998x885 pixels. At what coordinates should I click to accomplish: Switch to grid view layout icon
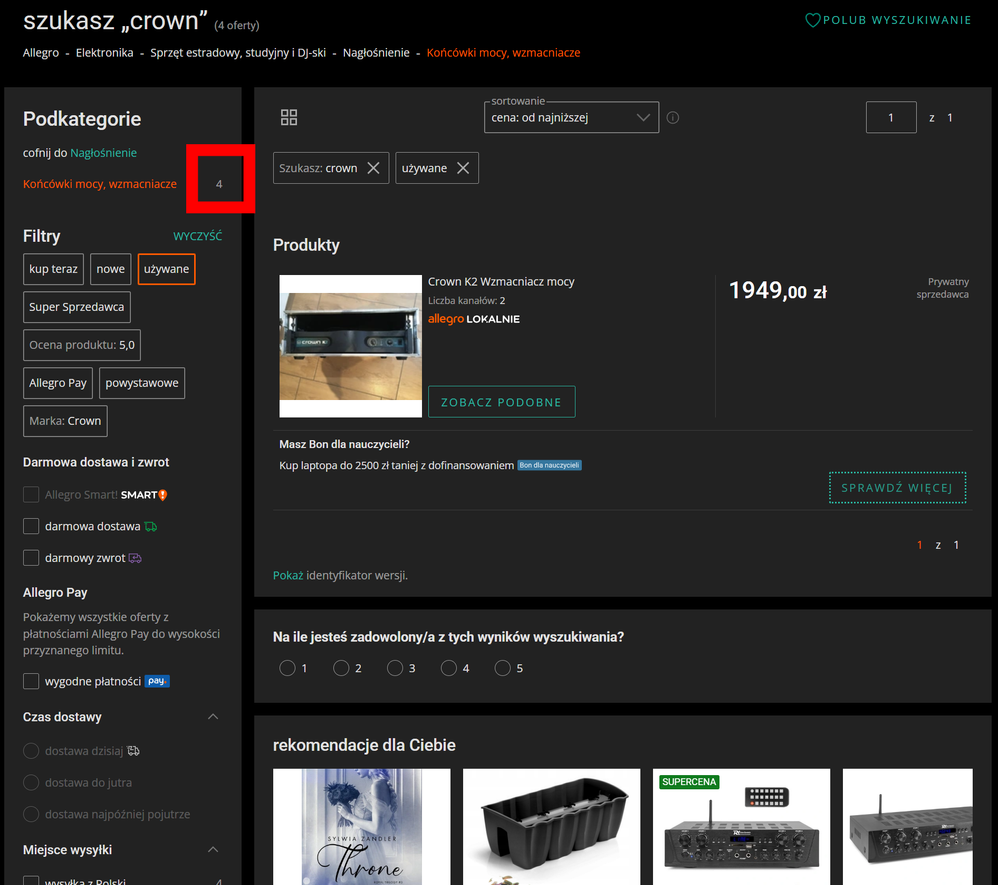coord(289,117)
